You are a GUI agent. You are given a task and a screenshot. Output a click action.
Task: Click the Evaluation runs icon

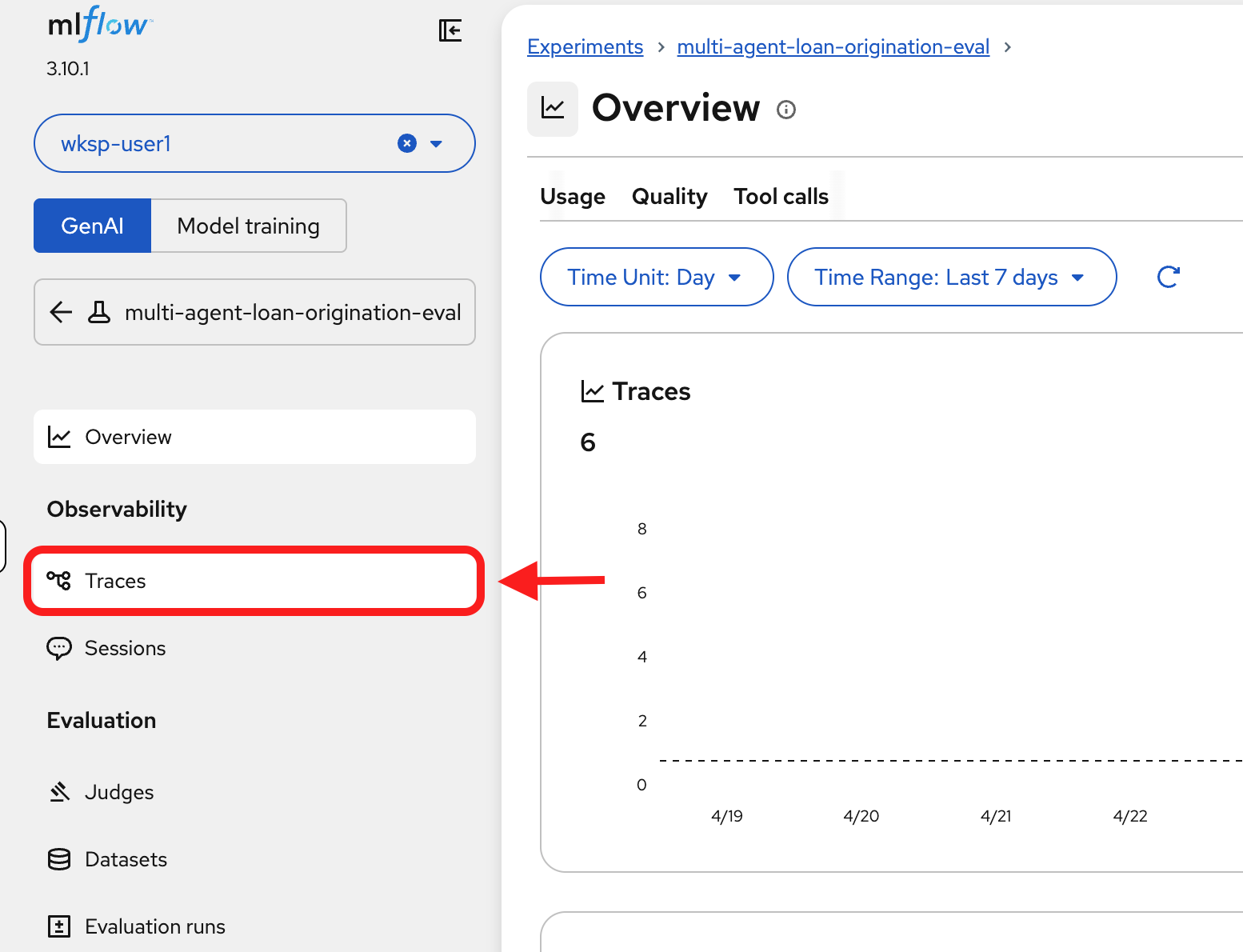(59, 926)
